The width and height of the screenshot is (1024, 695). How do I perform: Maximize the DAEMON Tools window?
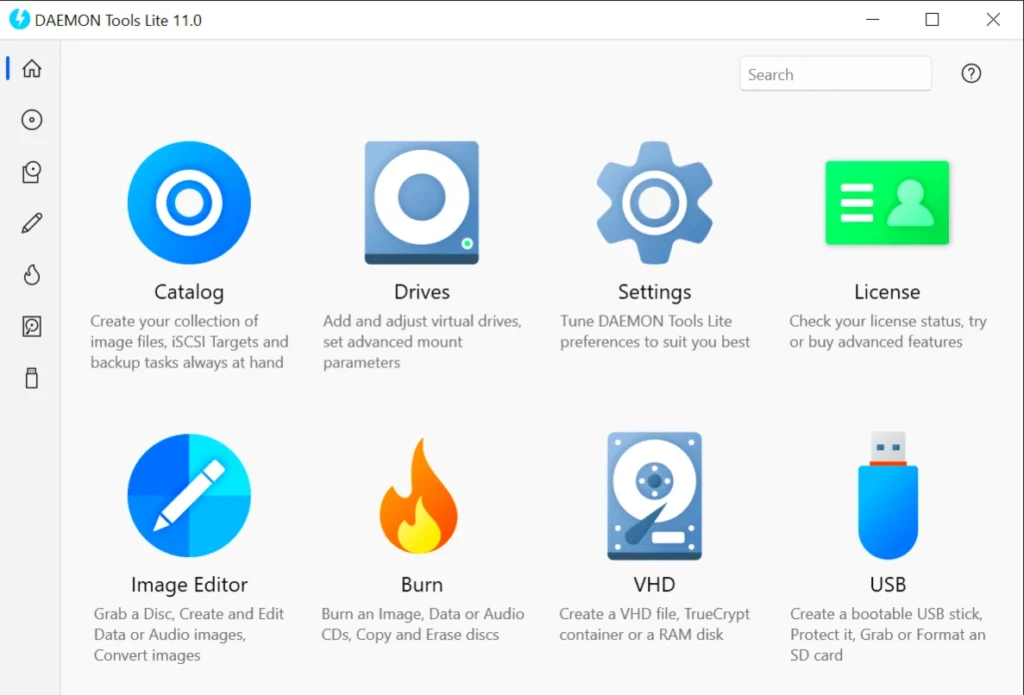[x=932, y=20]
